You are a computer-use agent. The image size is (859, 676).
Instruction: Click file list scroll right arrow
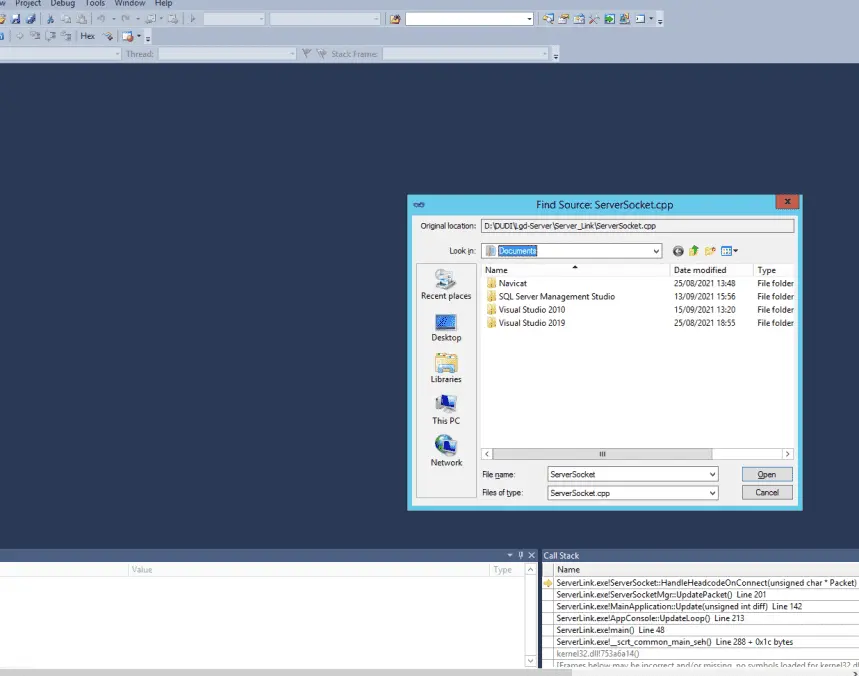(787, 454)
